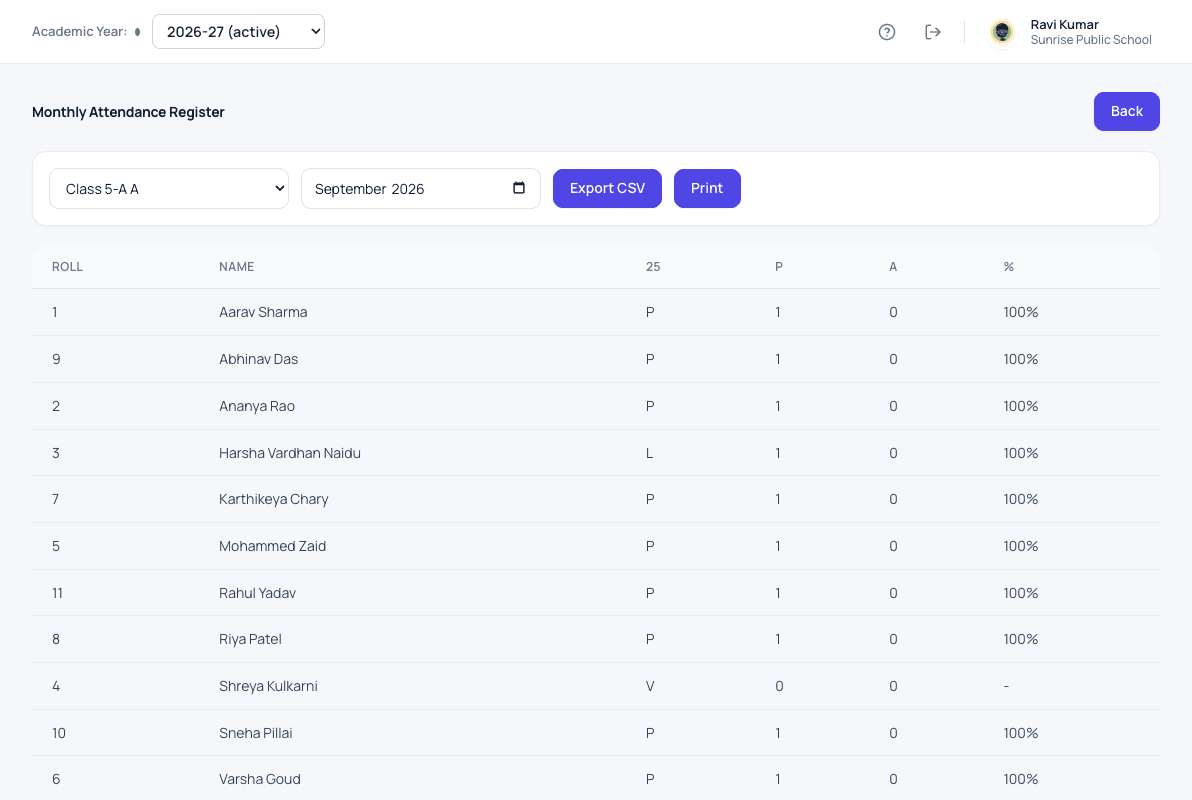Image resolution: width=1192 pixels, height=800 pixels.
Task: Select the Sneha Pillai name cell
Action: [255, 733]
